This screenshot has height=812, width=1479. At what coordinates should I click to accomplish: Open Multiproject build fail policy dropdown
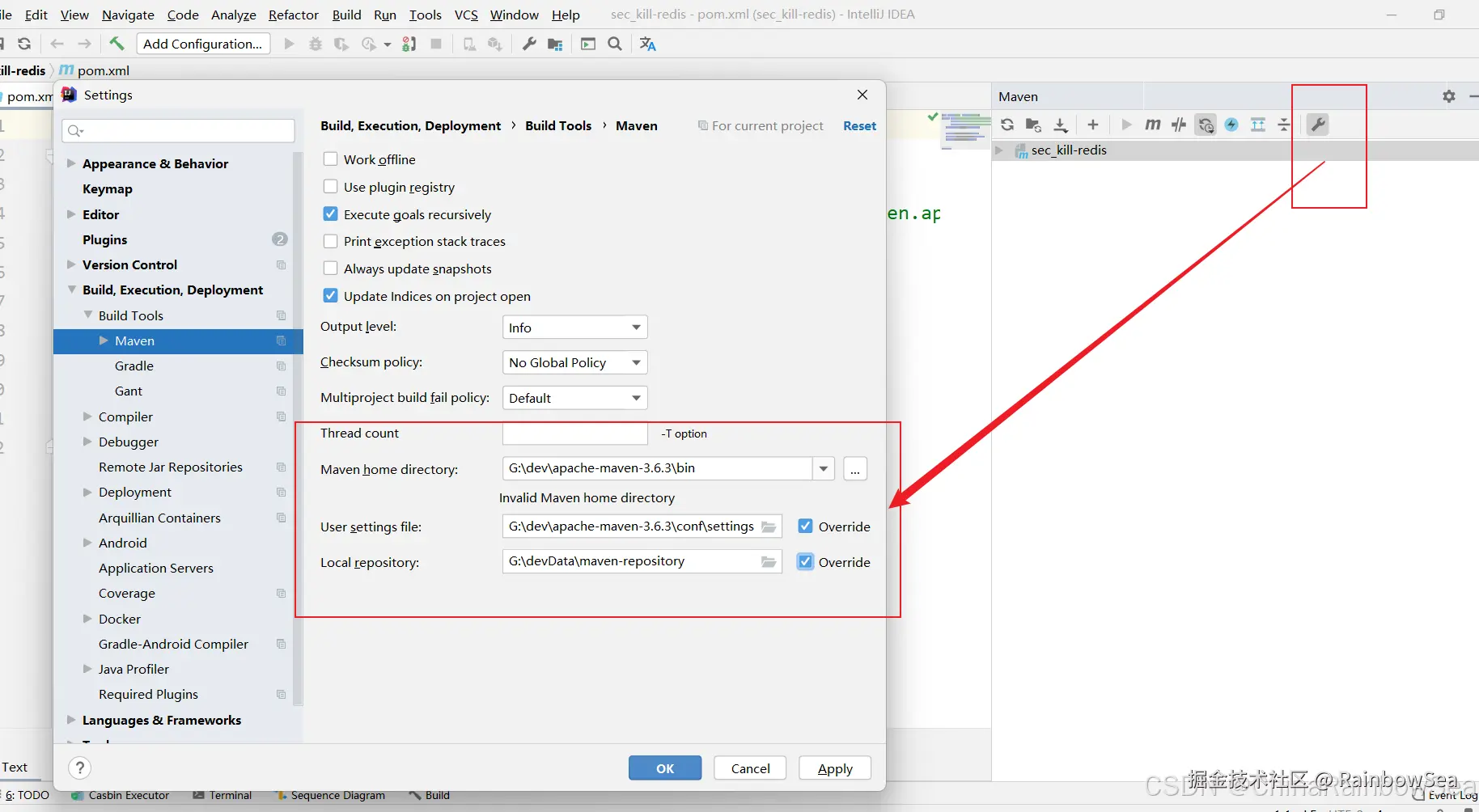(x=574, y=398)
